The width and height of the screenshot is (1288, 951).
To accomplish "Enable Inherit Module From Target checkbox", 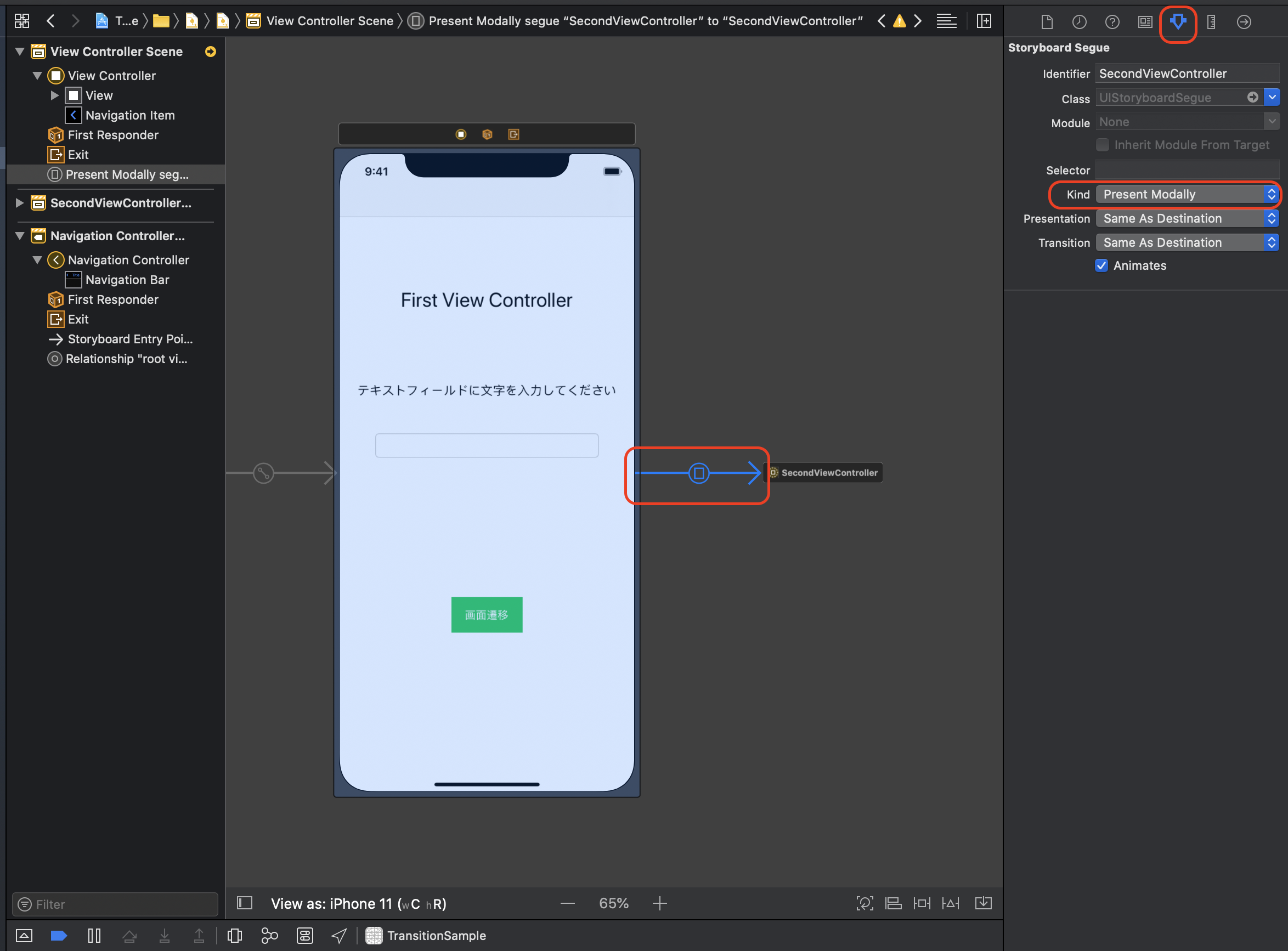I will coord(1102,145).
